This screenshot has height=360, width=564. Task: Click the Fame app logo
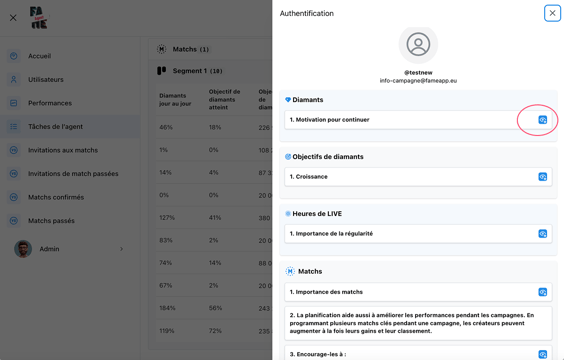pyautogui.click(x=39, y=17)
